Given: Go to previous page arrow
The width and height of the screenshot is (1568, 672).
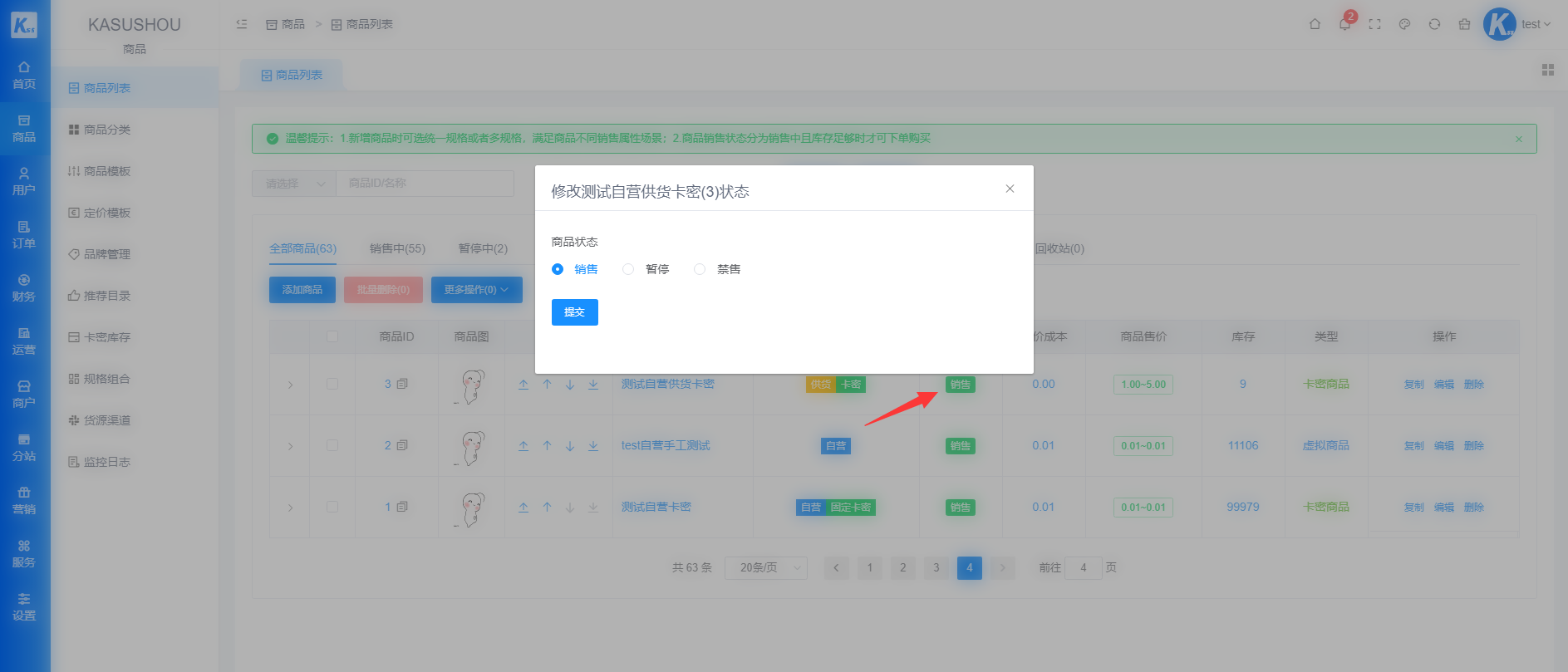Looking at the screenshot, I should point(836,568).
